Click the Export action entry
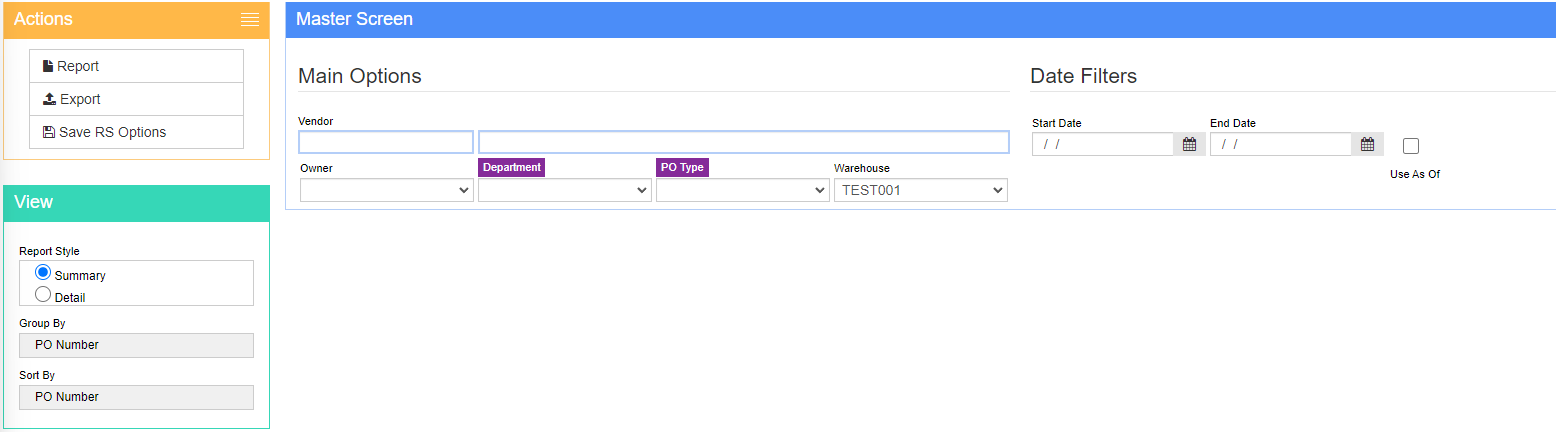The height and width of the screenshot is (432, 1556). tap(136, 99)
